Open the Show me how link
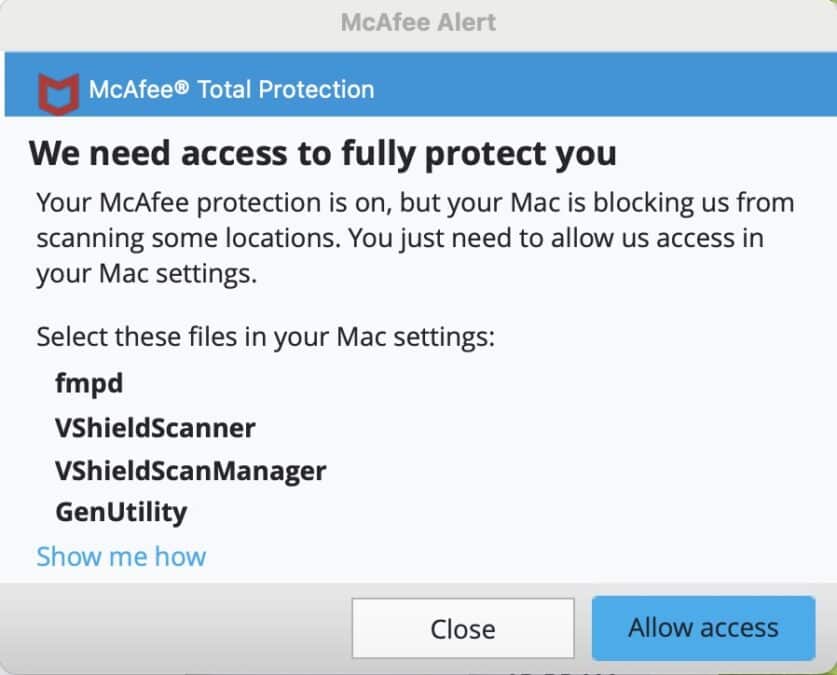This screenshot has height=675, width=837. 121,557
